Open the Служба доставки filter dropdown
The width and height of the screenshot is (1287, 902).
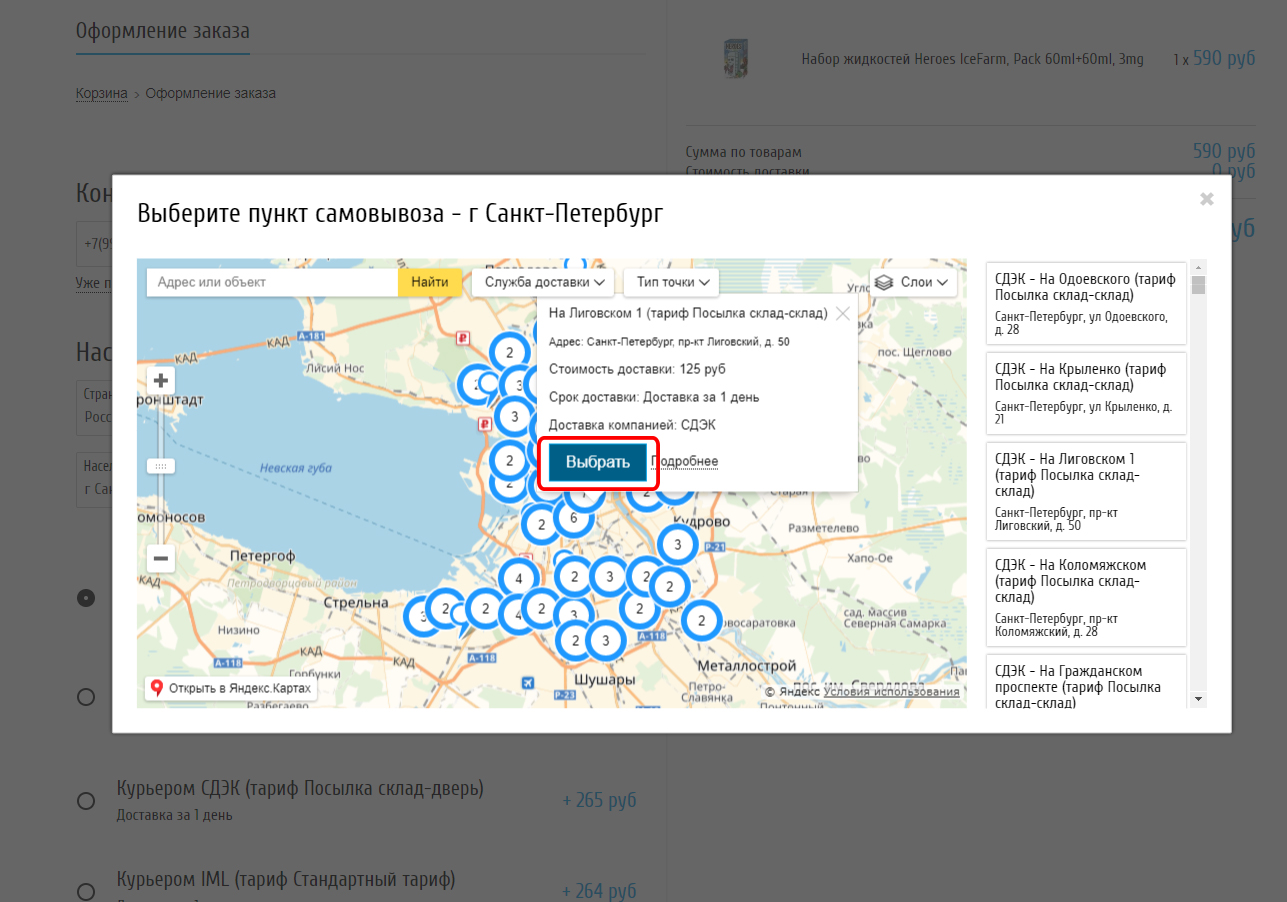pos(543,282)
